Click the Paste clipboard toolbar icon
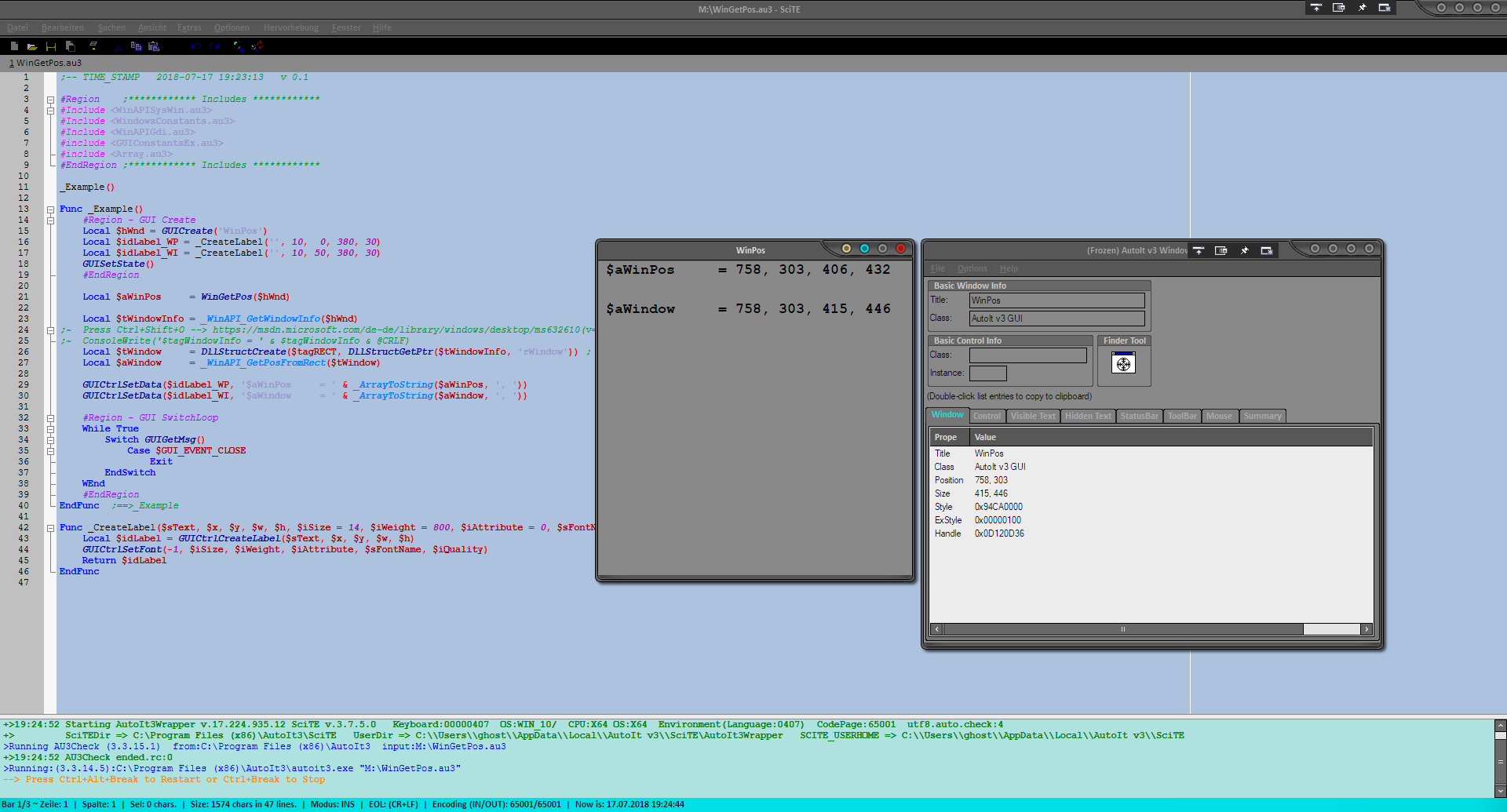The image size is (1507, 812). [x=154, y=46]
